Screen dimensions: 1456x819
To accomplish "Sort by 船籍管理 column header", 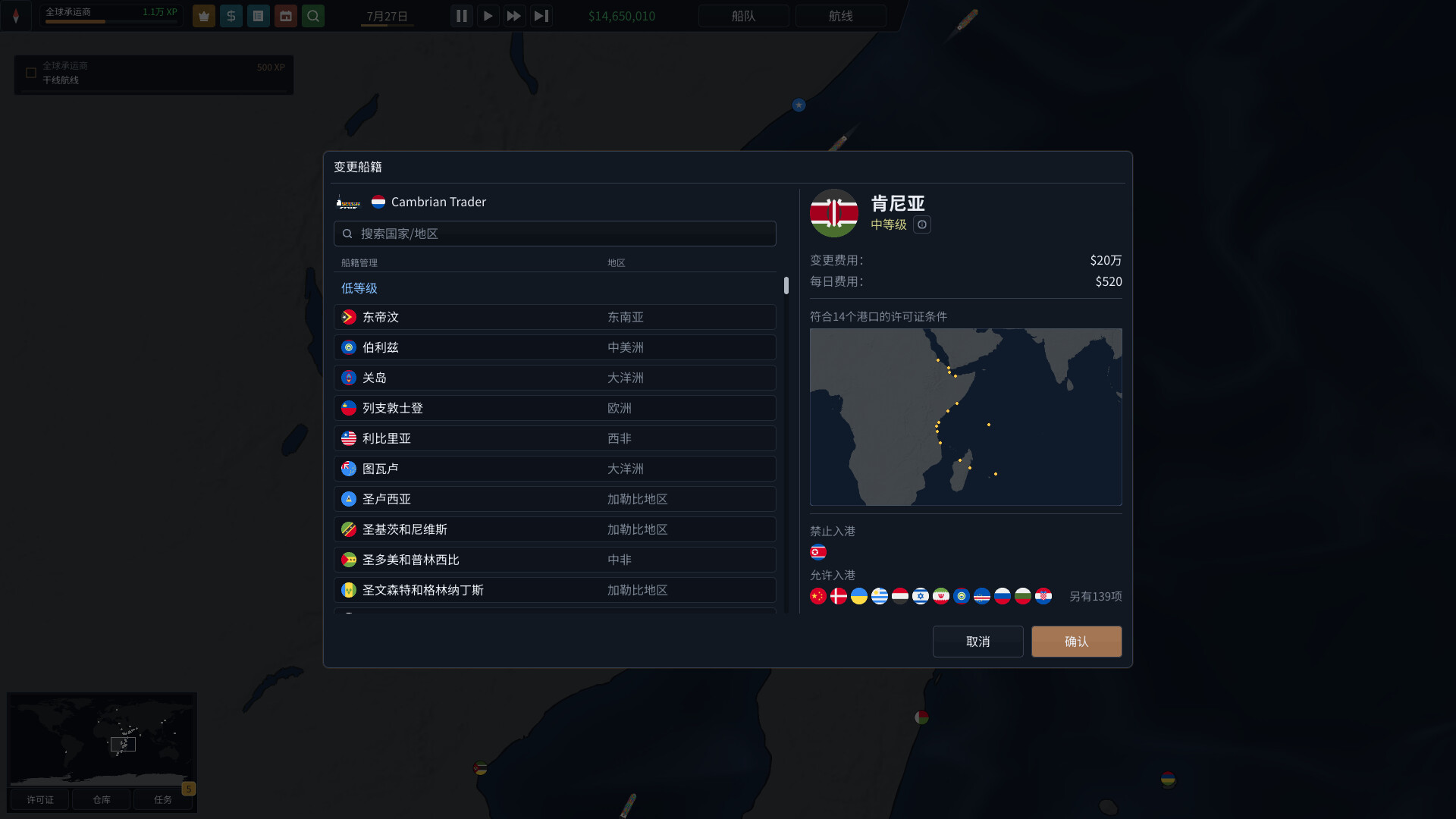I will click(359, 262).
